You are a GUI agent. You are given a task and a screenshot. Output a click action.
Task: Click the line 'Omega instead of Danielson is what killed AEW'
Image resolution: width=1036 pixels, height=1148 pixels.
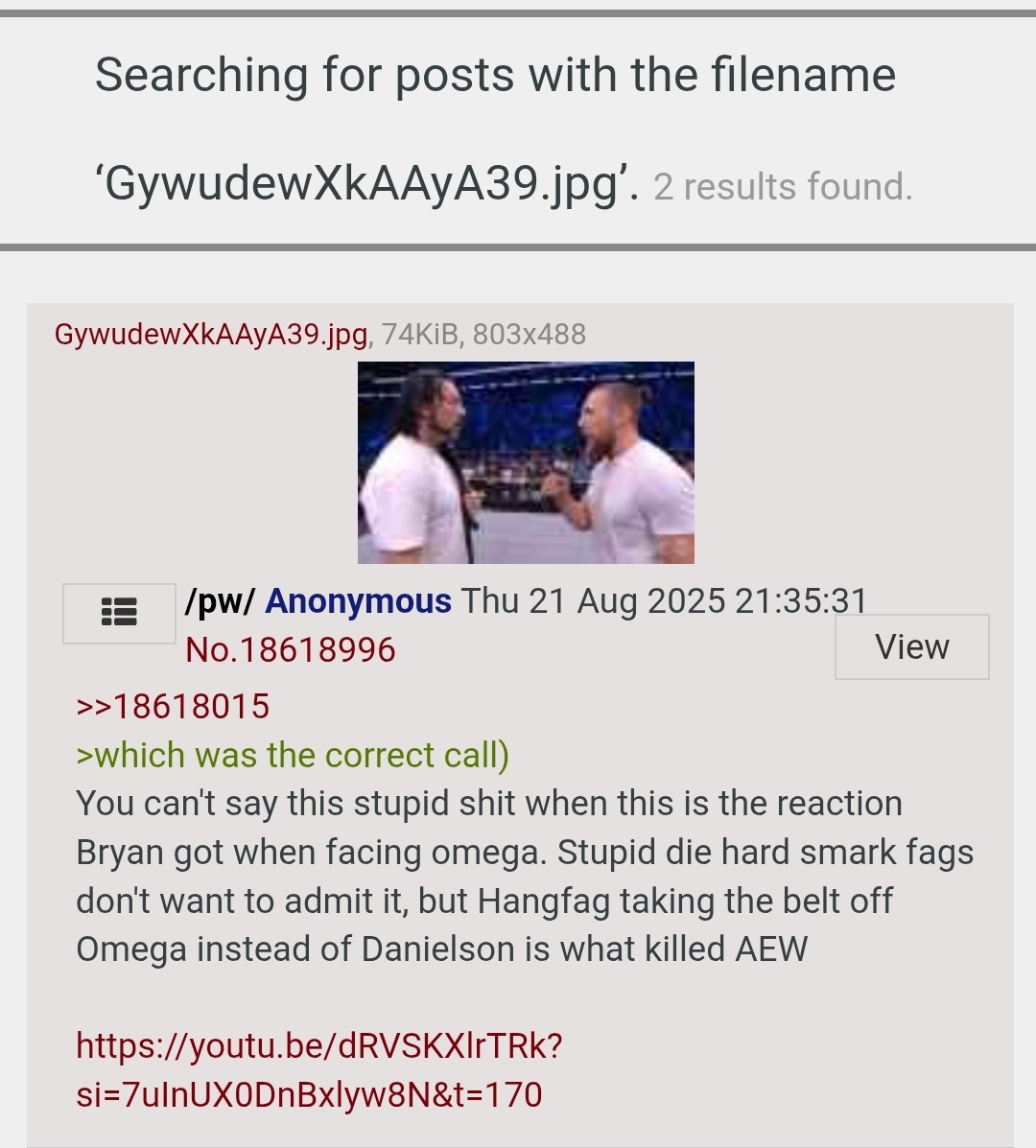point(441,949)
